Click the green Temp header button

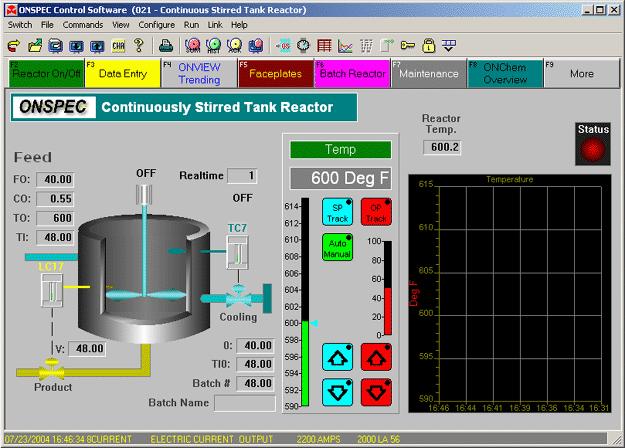tap(340, 149)
